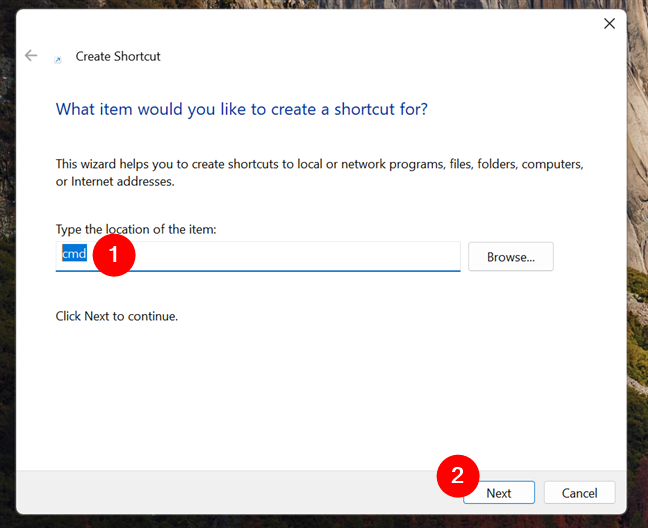Image resolution: width=648 pixels, height=528 pixels.
Task: Click the red number 1 marker
Action: (x=114, y=255)
